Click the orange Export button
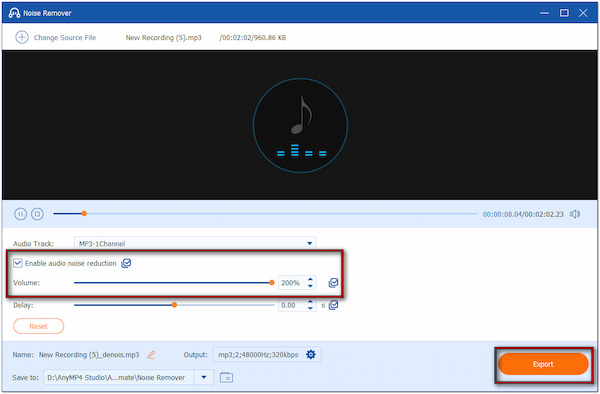Screen dimensions: 600x394 point(543,364)
